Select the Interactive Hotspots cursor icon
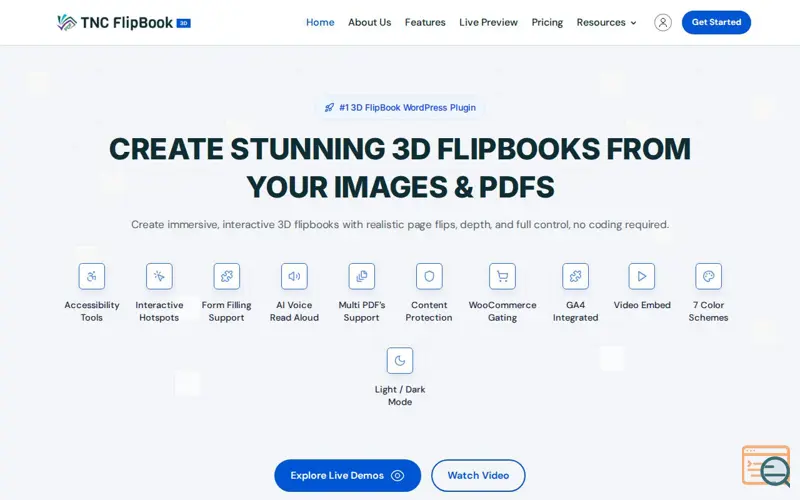This screenshot has width=800, height=500. (159, 276)
